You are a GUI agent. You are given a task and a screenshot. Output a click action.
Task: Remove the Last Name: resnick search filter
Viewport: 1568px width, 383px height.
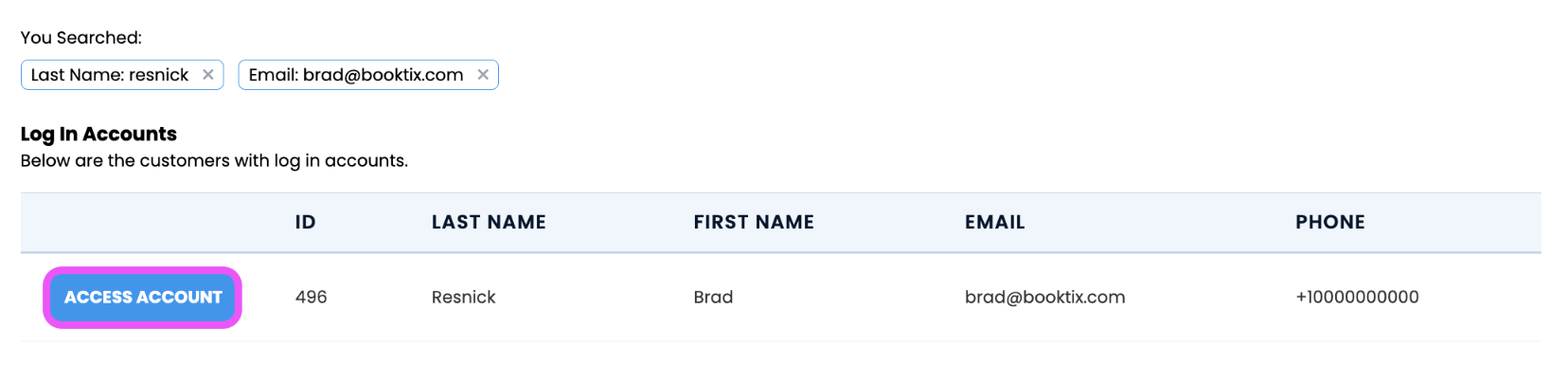tap(208, 75)
